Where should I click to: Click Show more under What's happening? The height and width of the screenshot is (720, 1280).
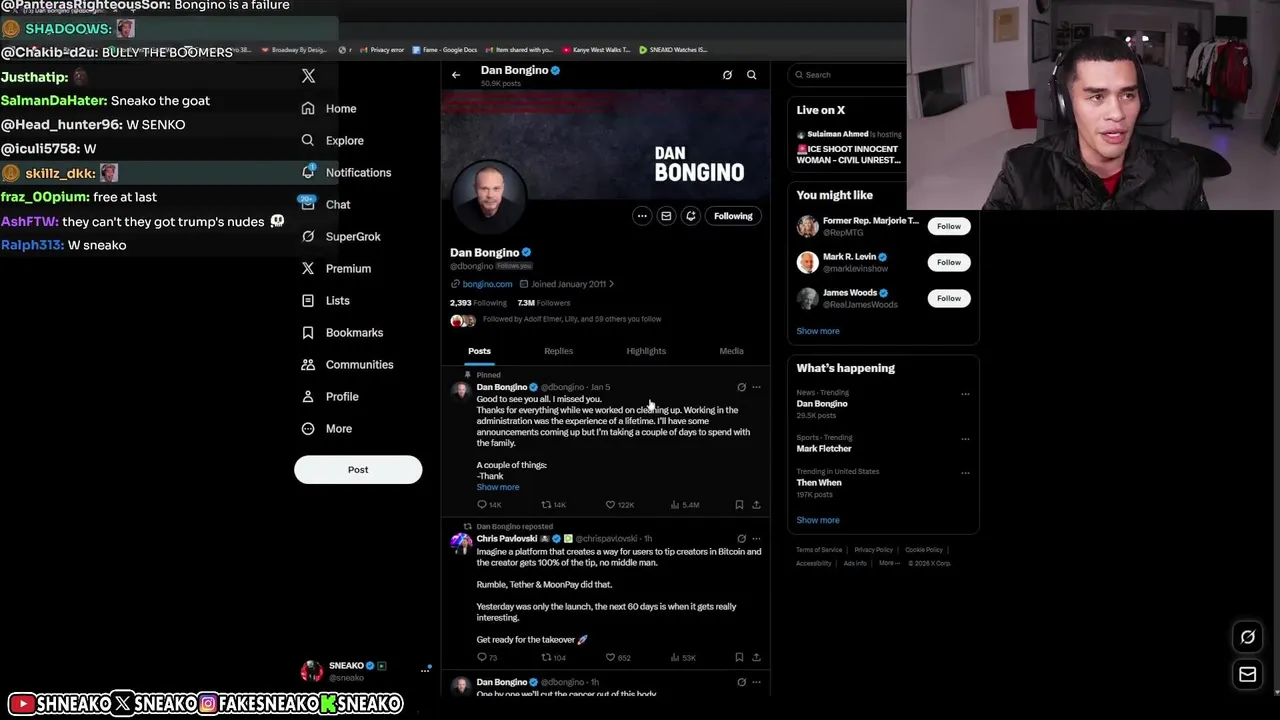click(818, 520)
